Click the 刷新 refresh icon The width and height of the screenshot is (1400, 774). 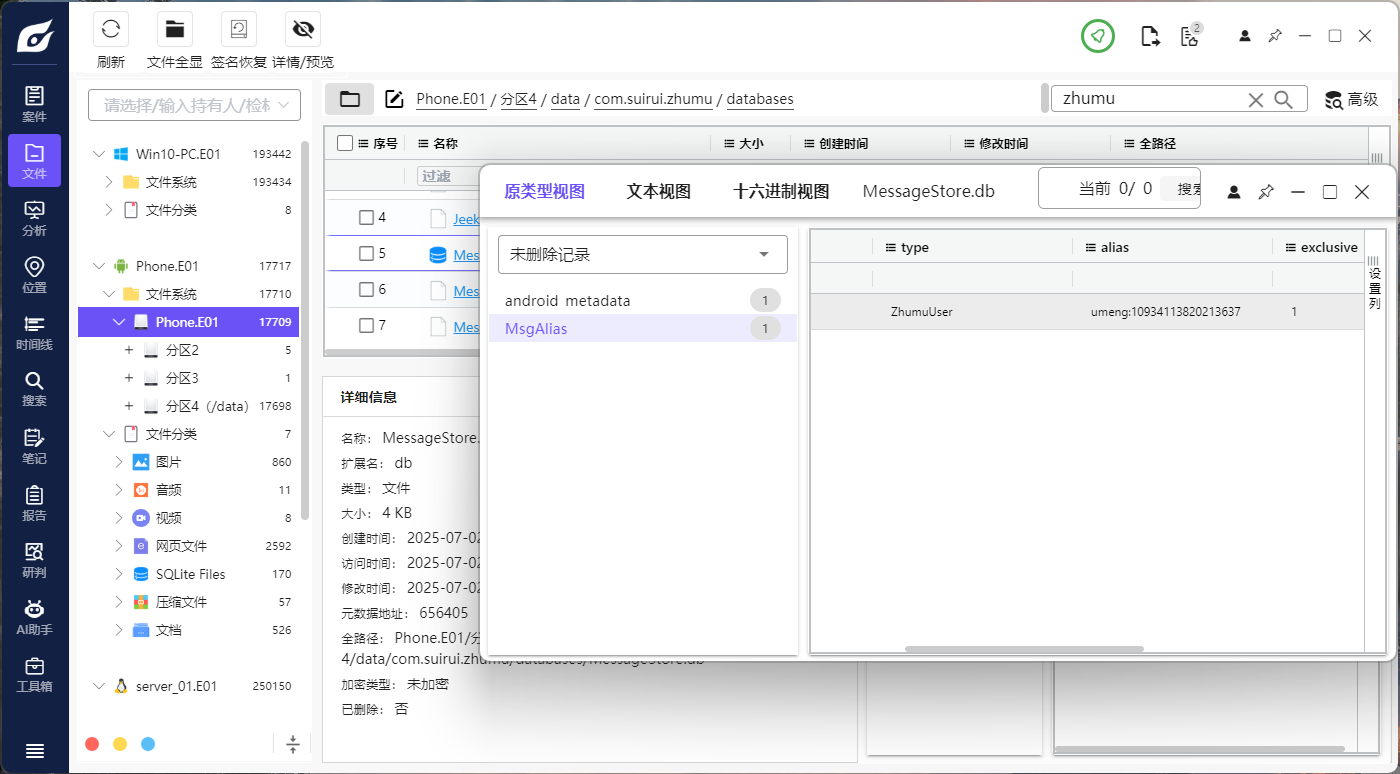(x=111, y=29)
